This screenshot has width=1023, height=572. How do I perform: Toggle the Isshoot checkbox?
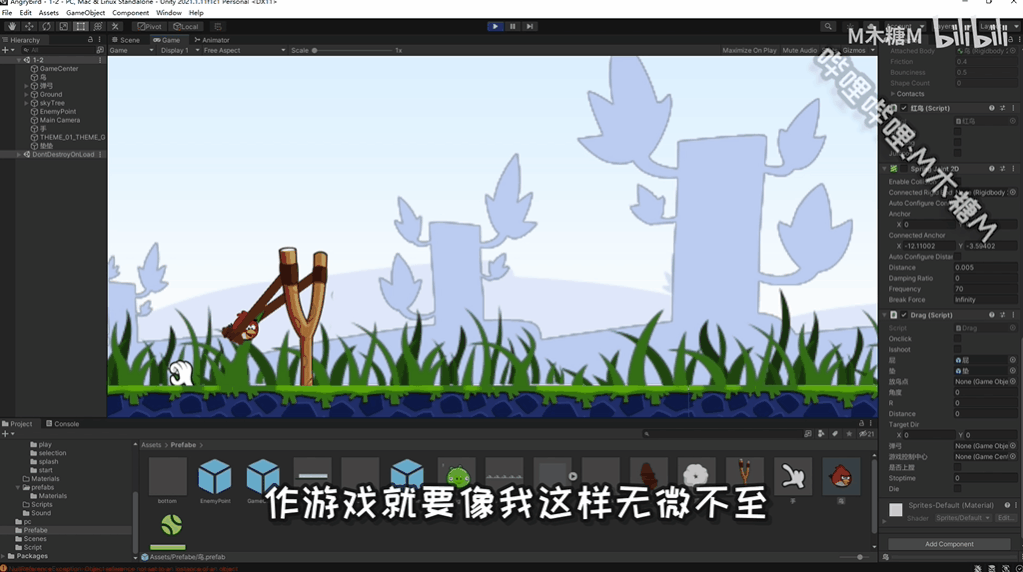pos(957,350)
